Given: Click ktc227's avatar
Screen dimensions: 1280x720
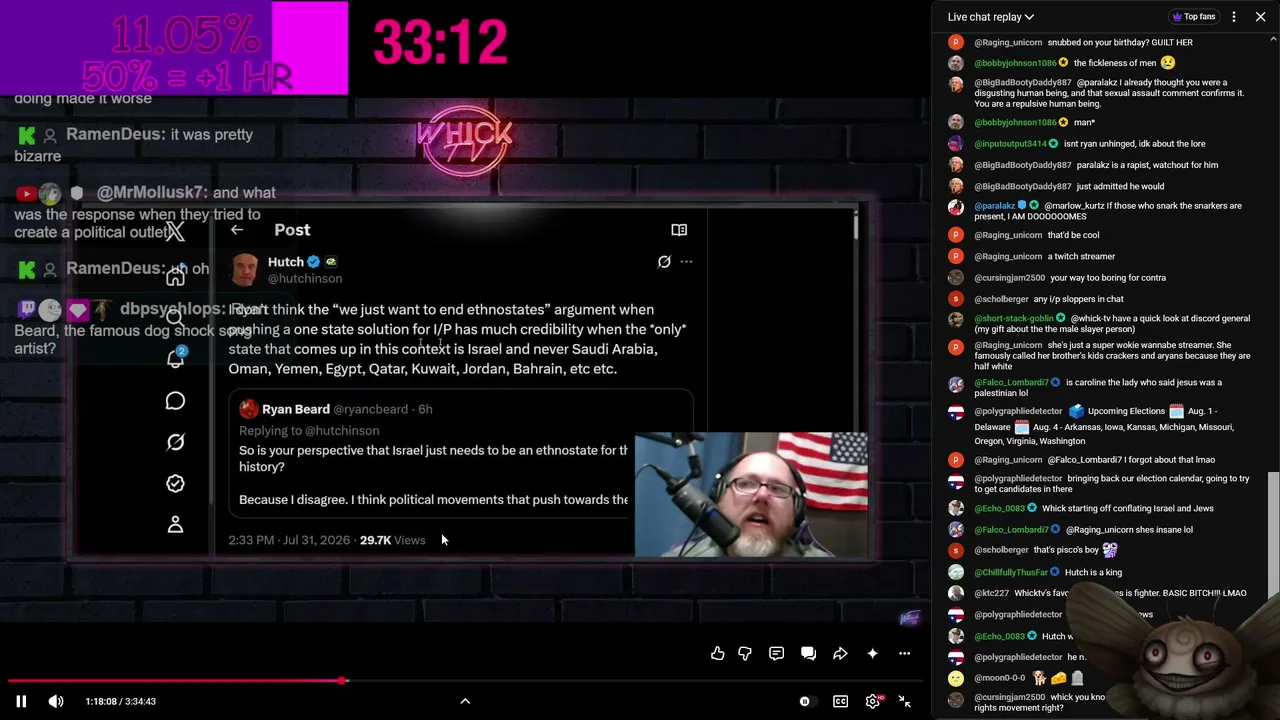Looking at the screenshot, I should (956, 594).
